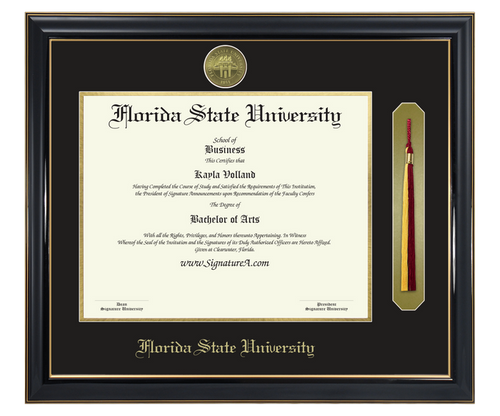The height and width of the screenshot is (416, 500).
Task: Click 'This Certifies that' line
Action: tap(225, 161)
